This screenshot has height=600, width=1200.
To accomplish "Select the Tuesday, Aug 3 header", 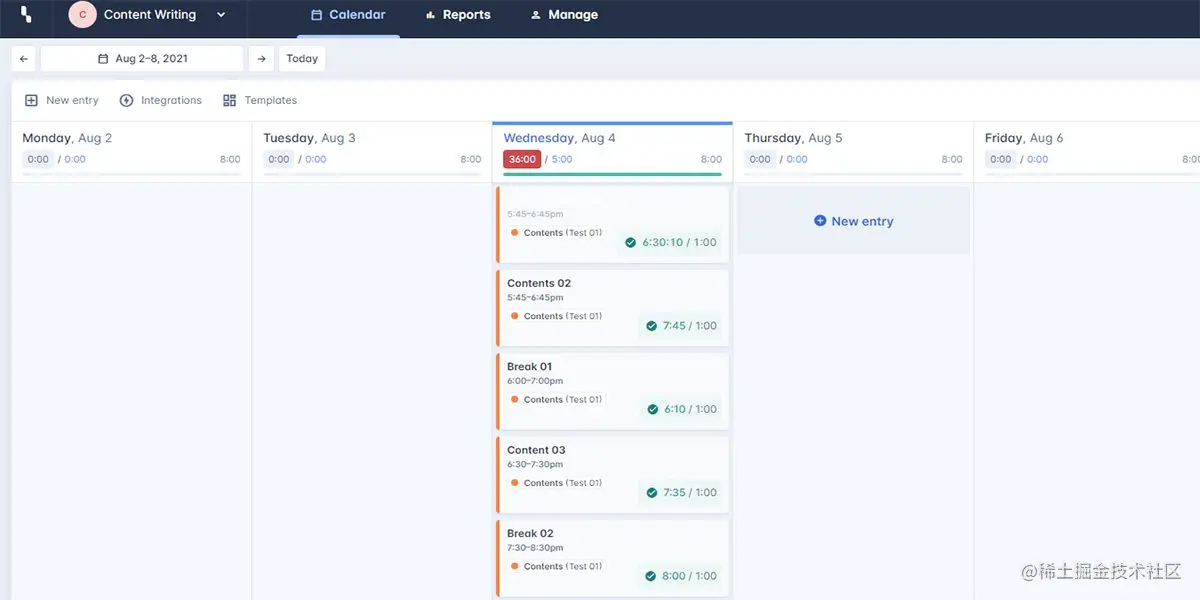I will coord(309,138).
